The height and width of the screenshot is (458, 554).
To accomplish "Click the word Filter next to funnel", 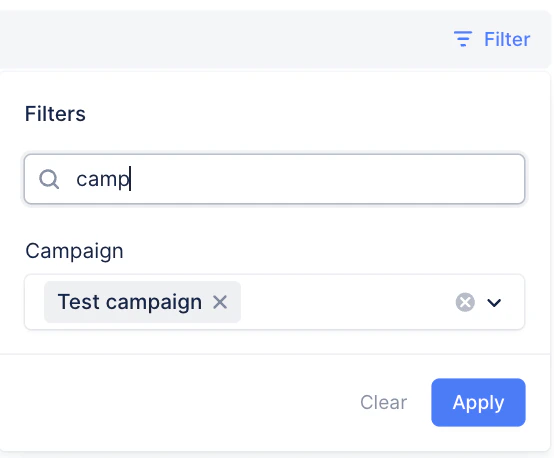I will coord(507,39).
